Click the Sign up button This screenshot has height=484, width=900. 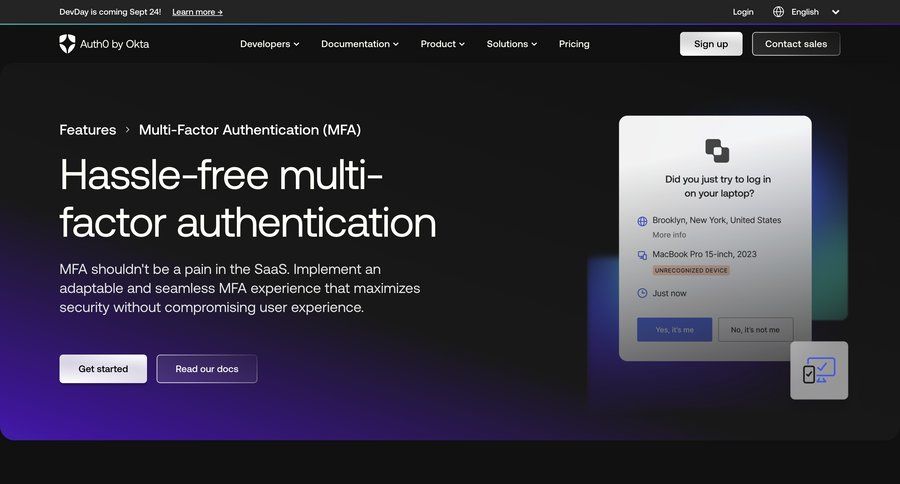711,44
